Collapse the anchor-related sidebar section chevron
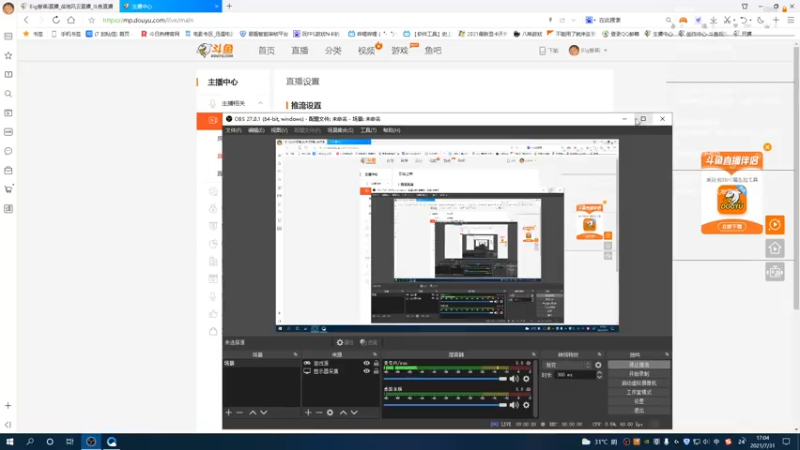800x450 pixels. point(260,103)
